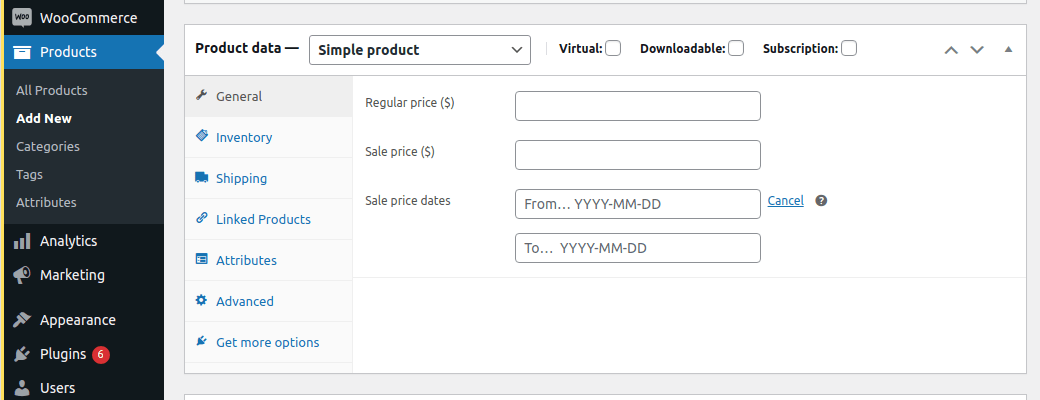1040x400 pixels.
Task: Focus the Regular price ($) field
Action: (x=637, y=106)
